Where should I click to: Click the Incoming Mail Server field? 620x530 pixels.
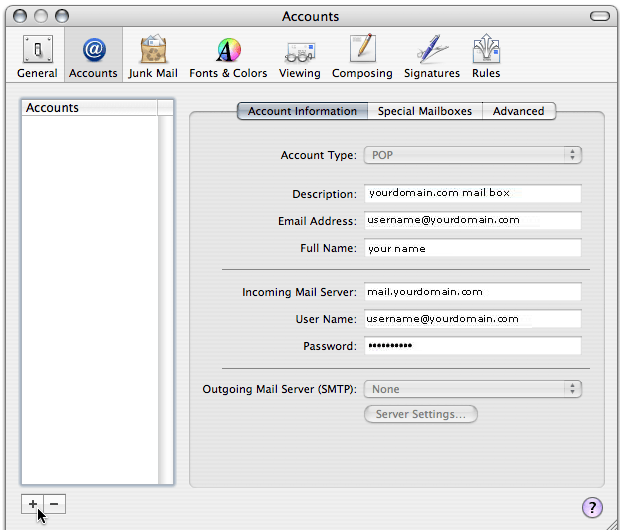tap(472, 292)
